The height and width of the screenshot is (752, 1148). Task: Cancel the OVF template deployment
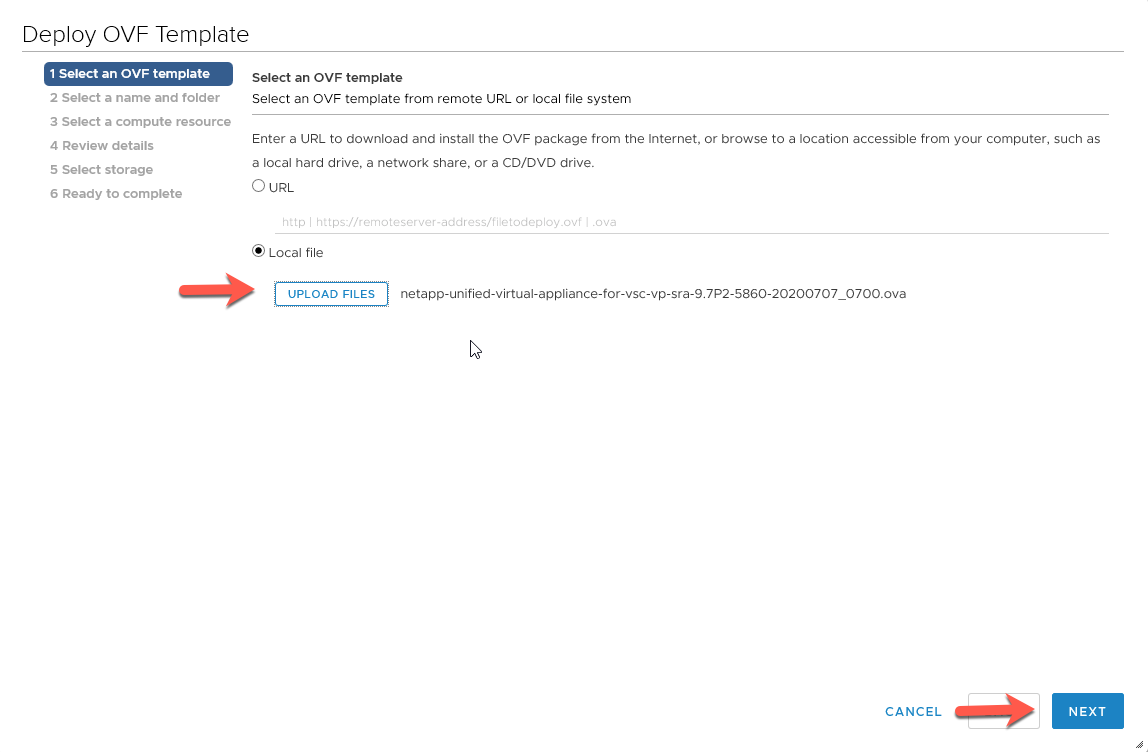coord(912,711)
